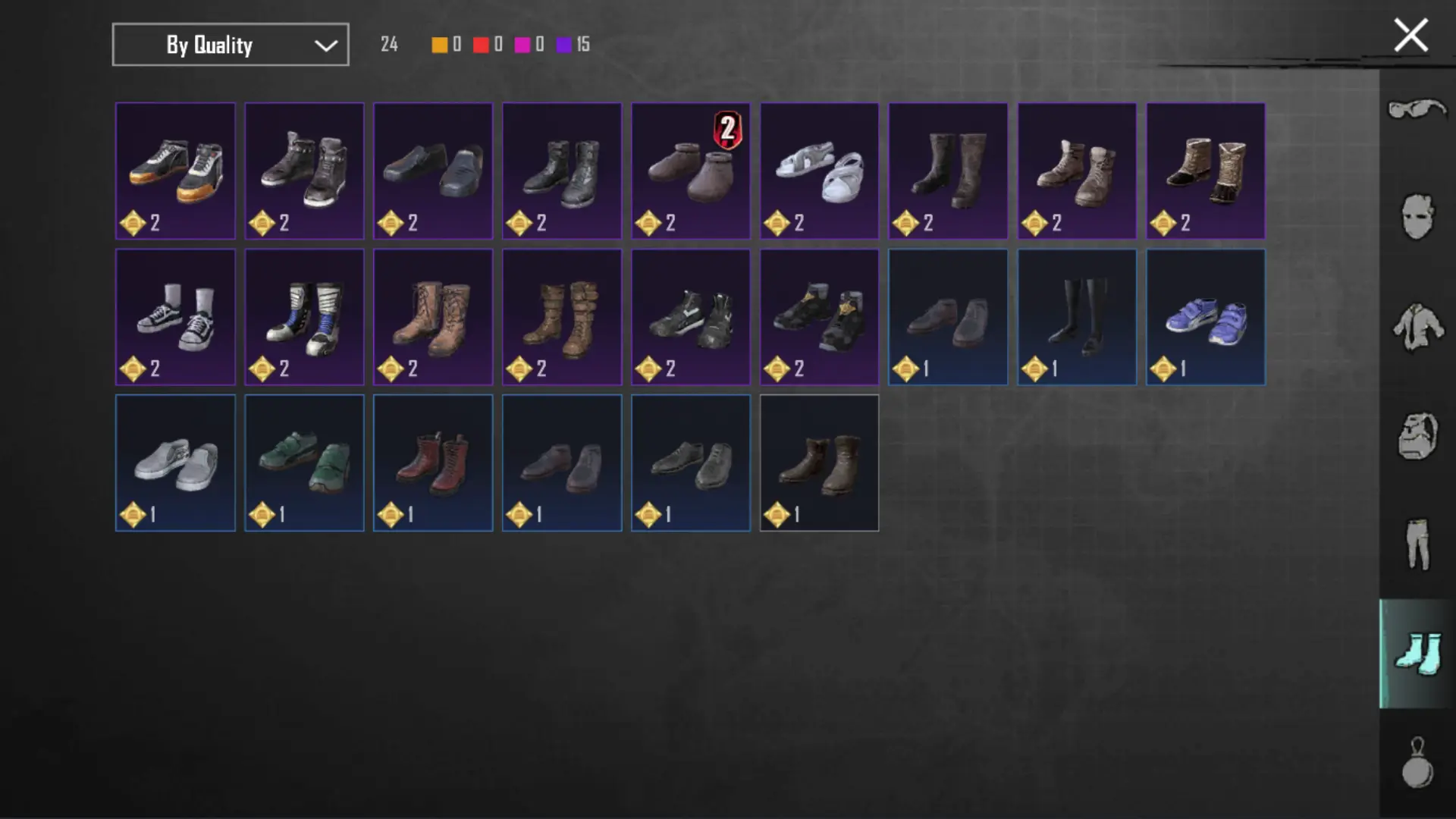The image size is (1456, 819).
Task: Open the By Quality sort dropdown
Action: [x=231, y=45]
